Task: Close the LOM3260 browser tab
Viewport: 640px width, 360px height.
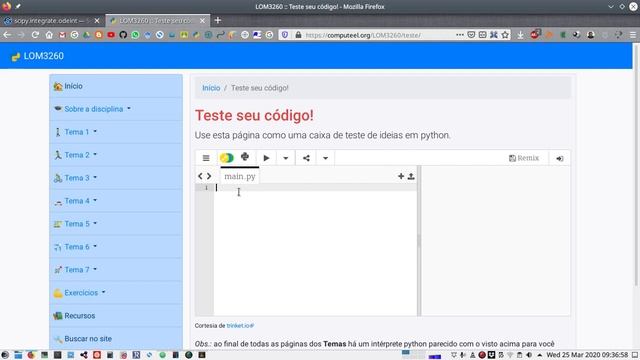Action: coord(202,20)
